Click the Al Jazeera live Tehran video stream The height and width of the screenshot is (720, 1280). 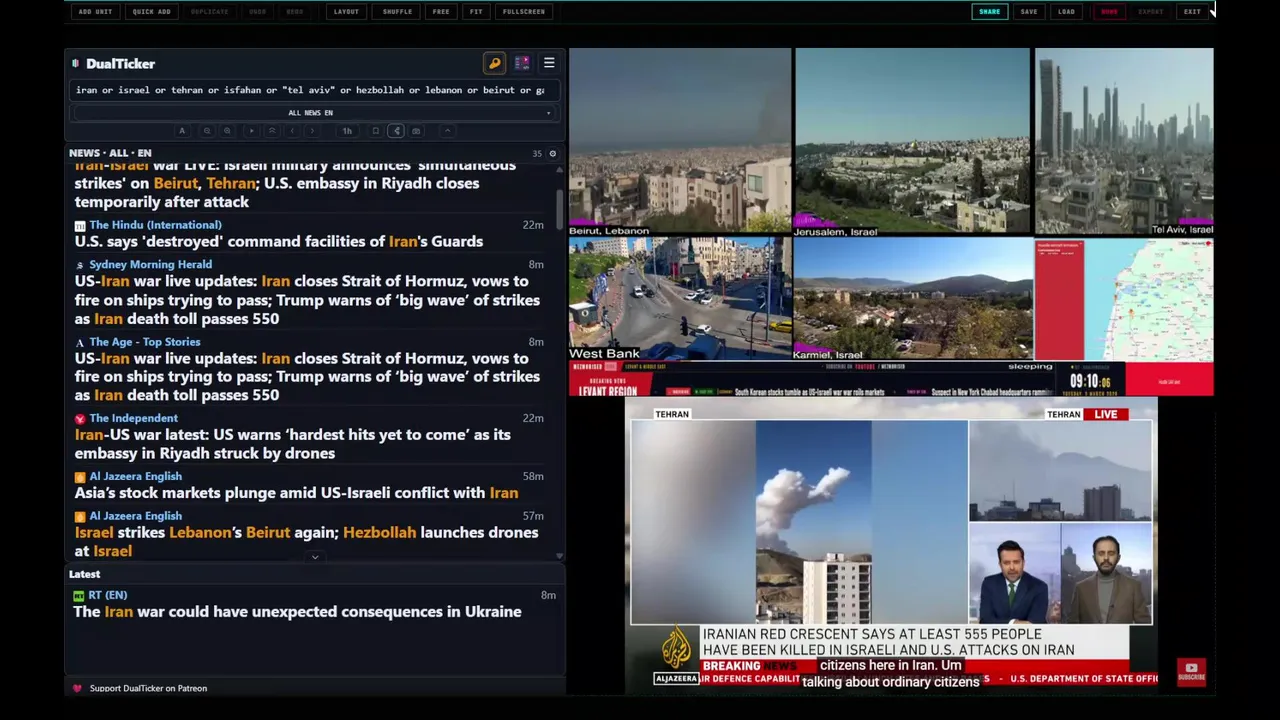tap(891, 545)
